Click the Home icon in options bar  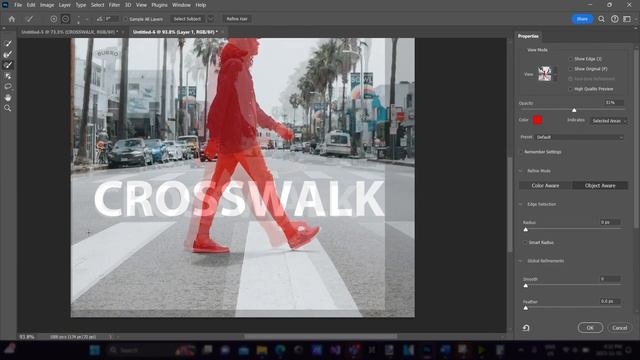click(12, 19)
